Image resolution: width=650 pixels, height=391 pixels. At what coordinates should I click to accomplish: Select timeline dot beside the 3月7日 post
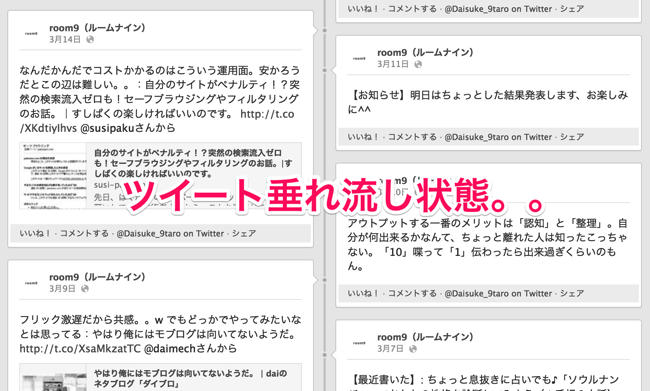coord(325,355)
